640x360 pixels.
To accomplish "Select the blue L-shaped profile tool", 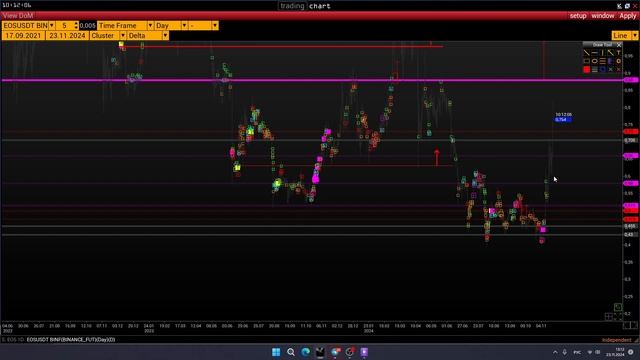I will 611,61.
